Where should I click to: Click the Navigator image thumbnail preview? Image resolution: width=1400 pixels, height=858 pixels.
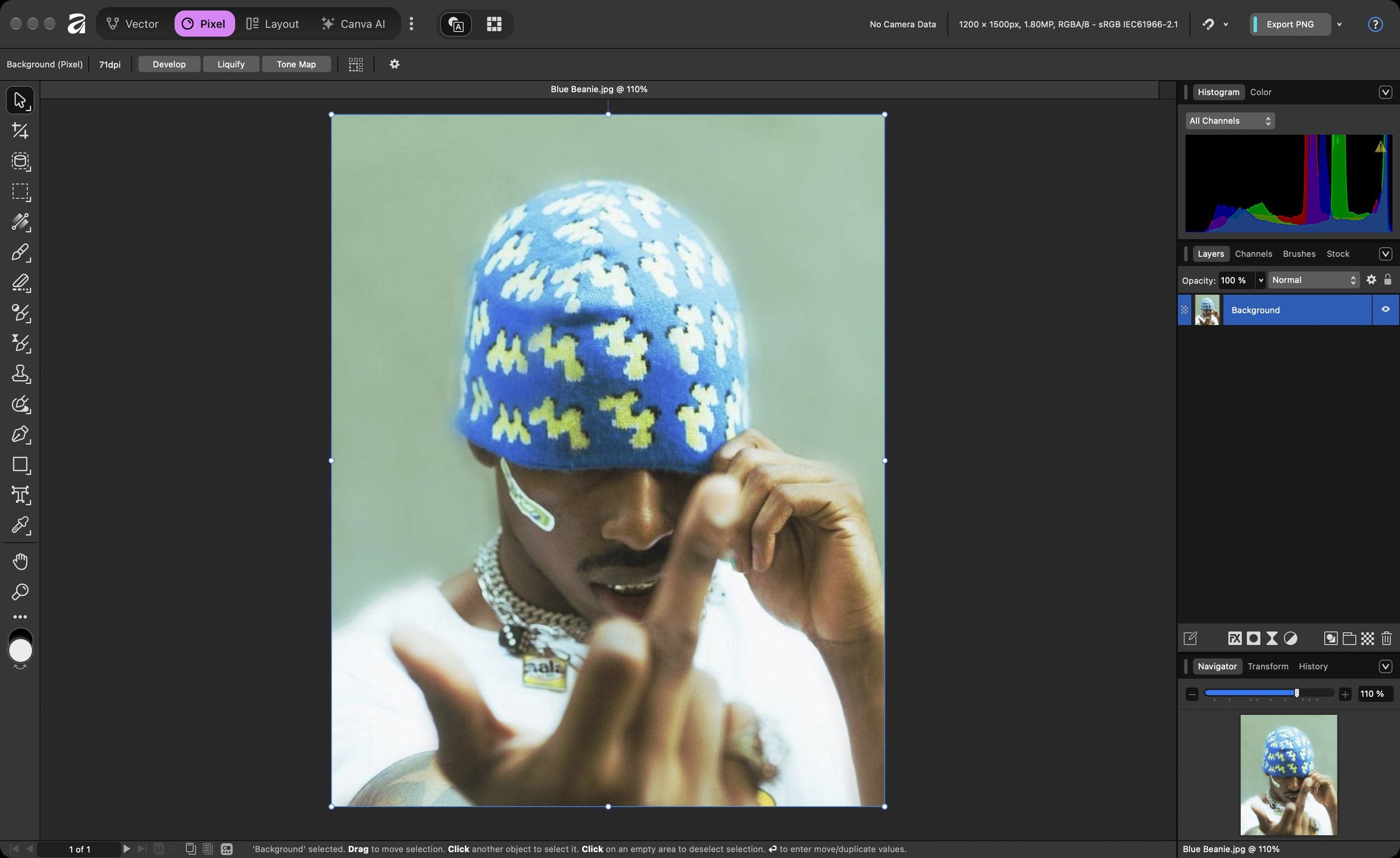(1288, 775)
